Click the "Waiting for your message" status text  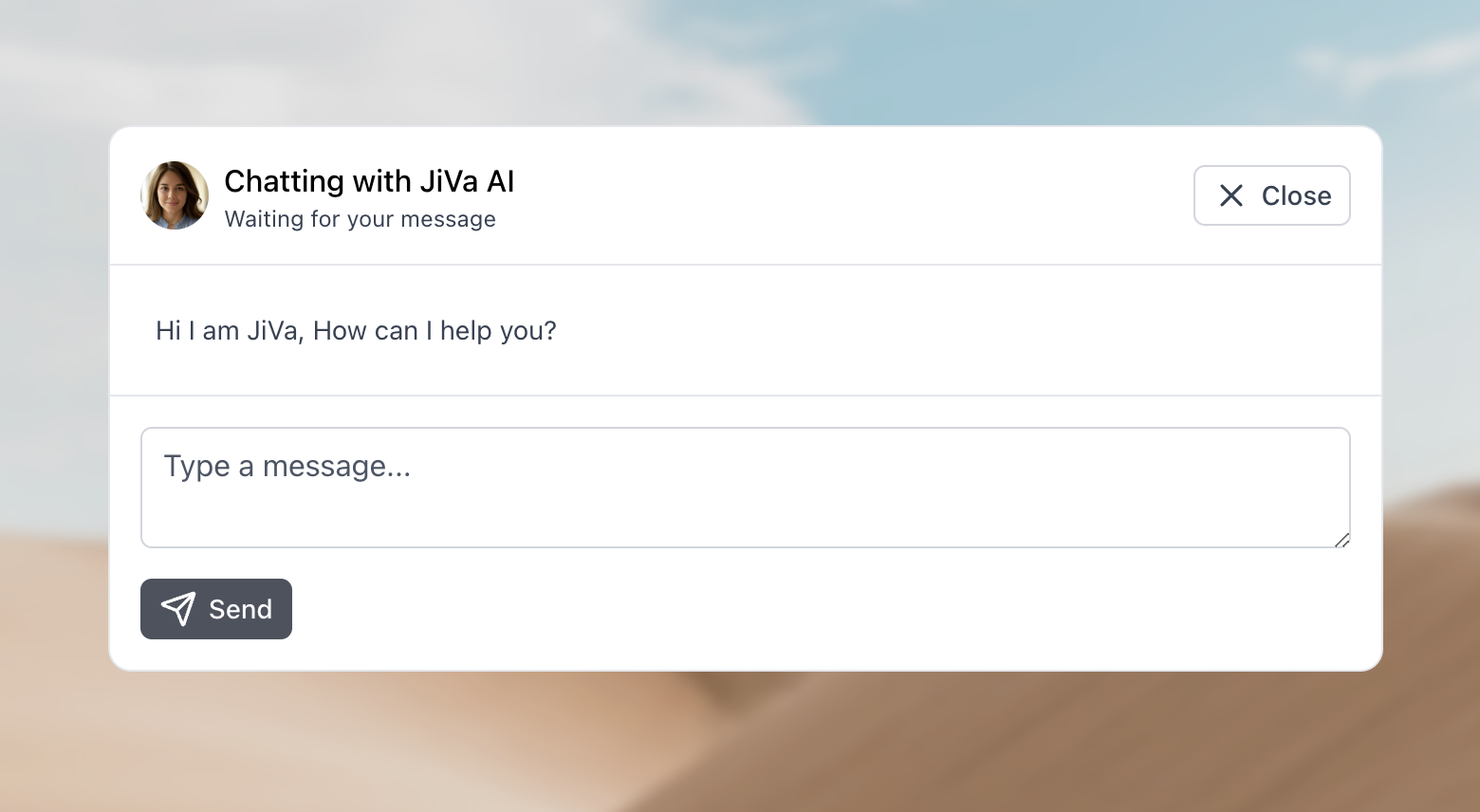click(x=360, y=219)
